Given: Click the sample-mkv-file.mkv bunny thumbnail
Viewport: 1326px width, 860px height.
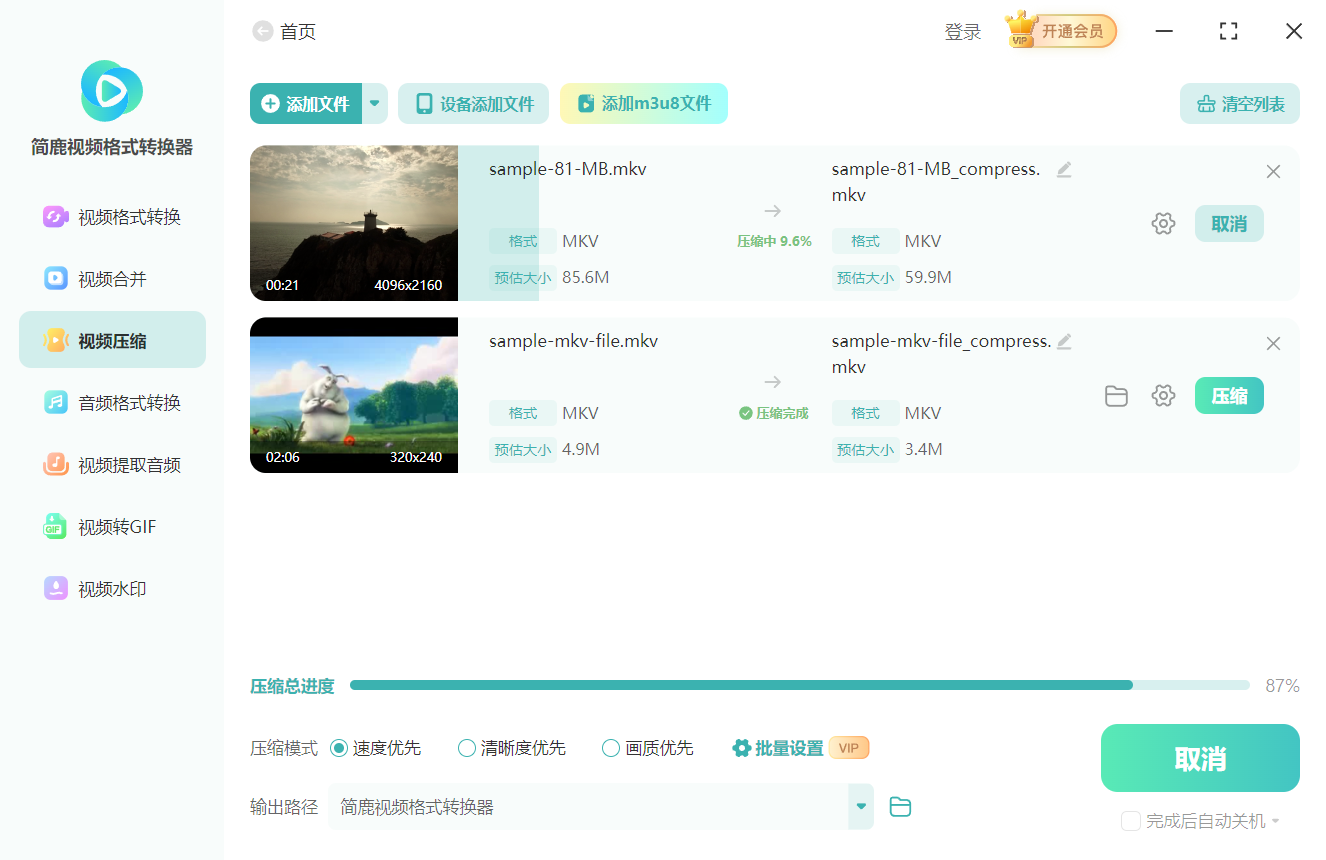Looking at the screenshot, I should 354,395.
